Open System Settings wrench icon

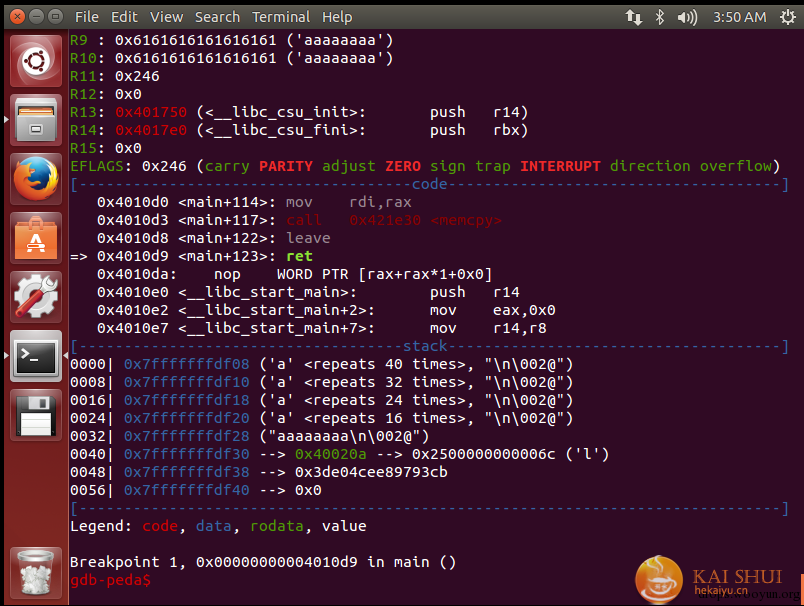(36, 297)
